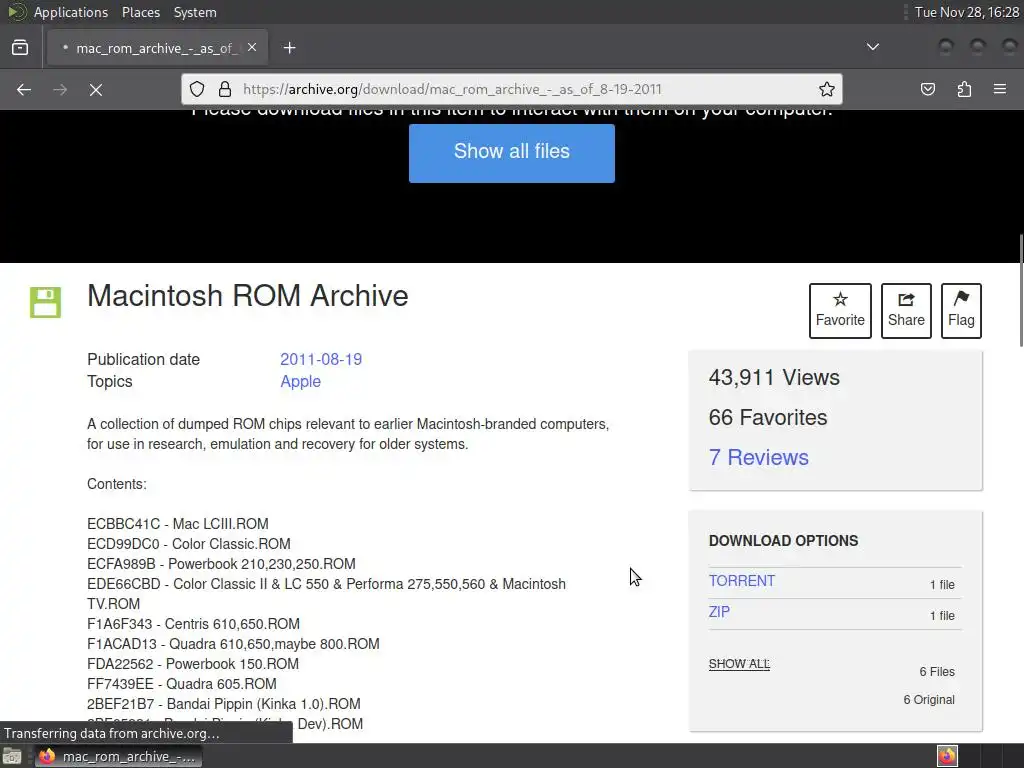Favorite this item with the star button

pyautogui.click(x=840, y=311)
